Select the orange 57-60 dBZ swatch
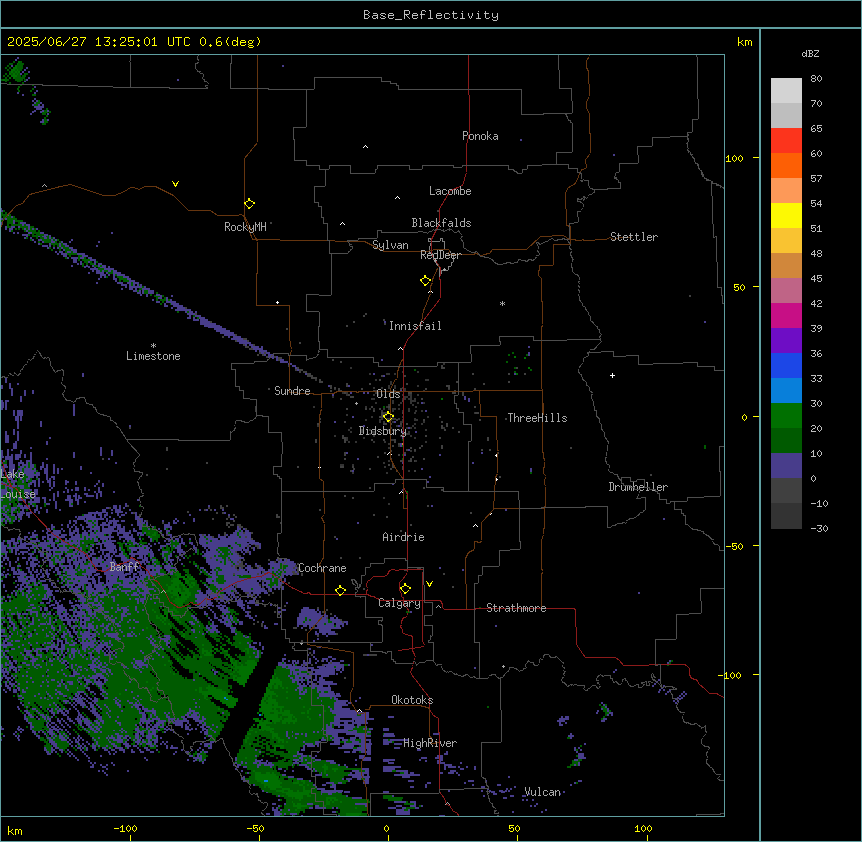862x842 pixels. coord(786,165)
